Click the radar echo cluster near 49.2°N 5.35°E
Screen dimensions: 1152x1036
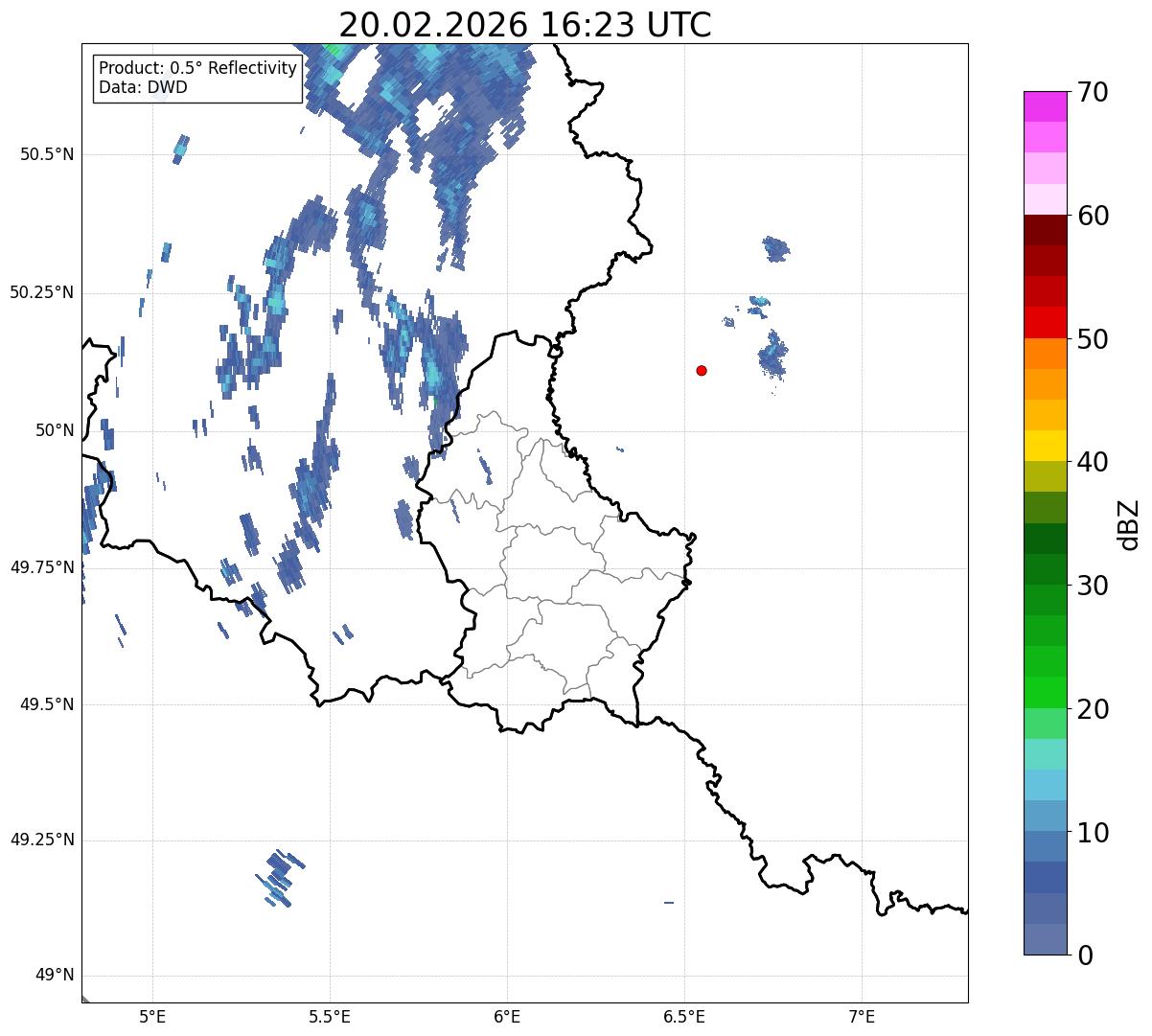pos(281,877)
